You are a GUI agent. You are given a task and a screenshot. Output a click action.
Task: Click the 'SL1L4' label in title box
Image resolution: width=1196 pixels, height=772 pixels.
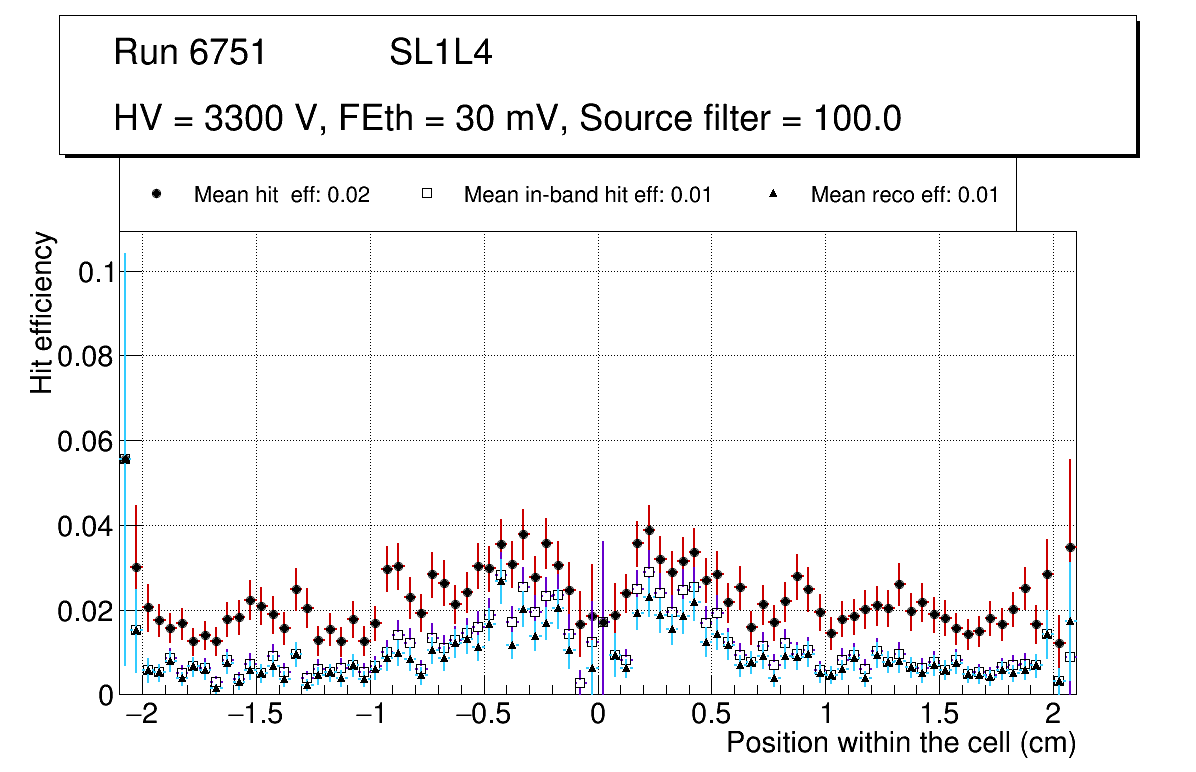440,53
